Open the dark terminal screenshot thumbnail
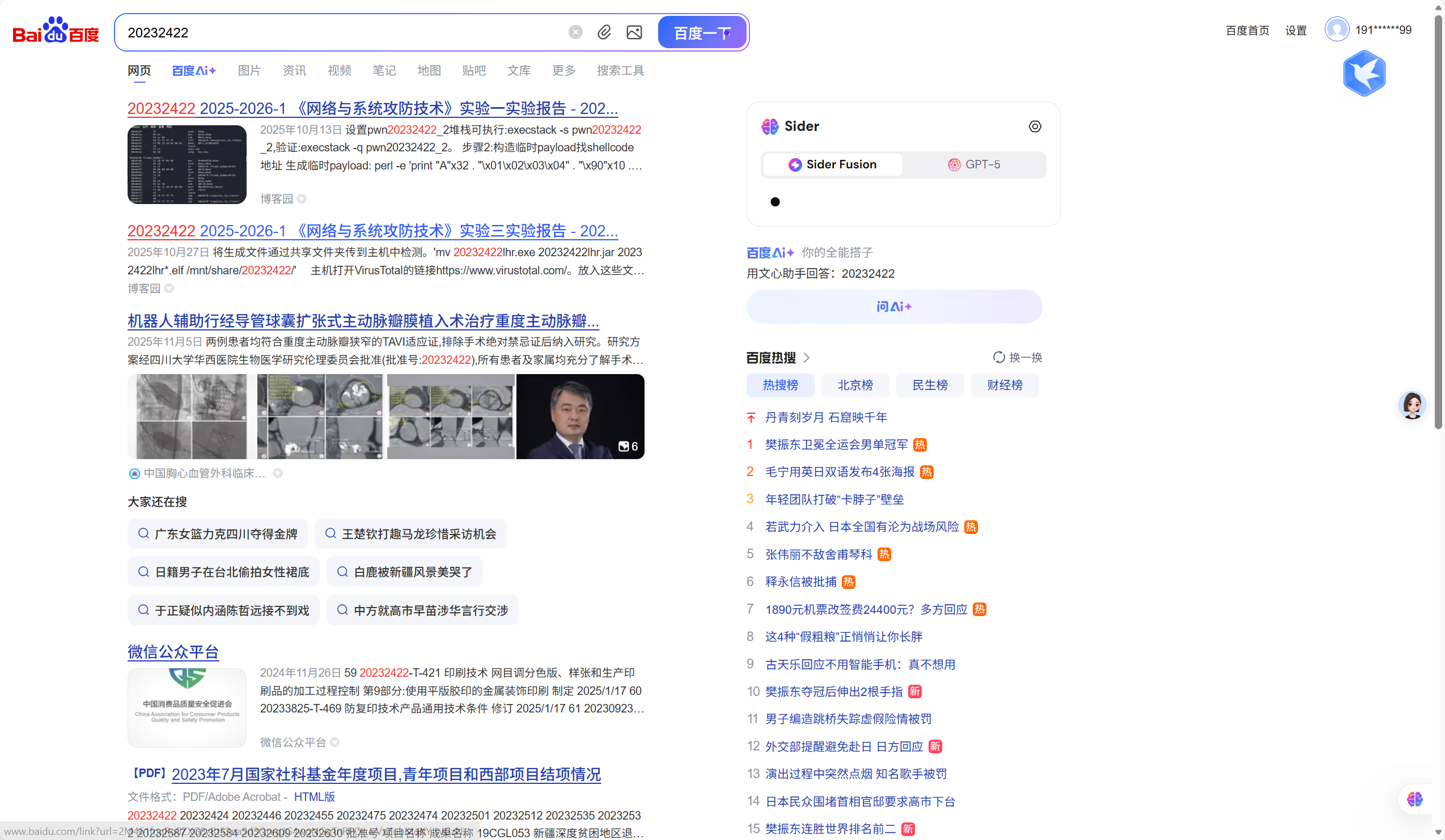Screen dimensions: 1445x840 tap(187, 164)
